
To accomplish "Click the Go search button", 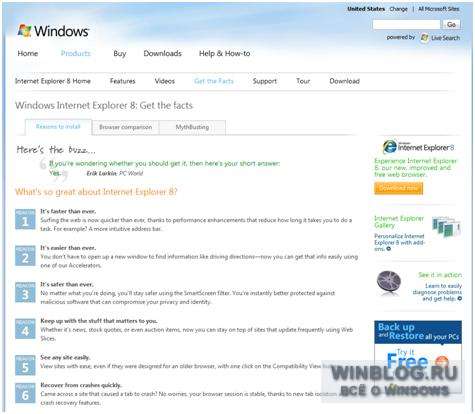I will point(451,24).
